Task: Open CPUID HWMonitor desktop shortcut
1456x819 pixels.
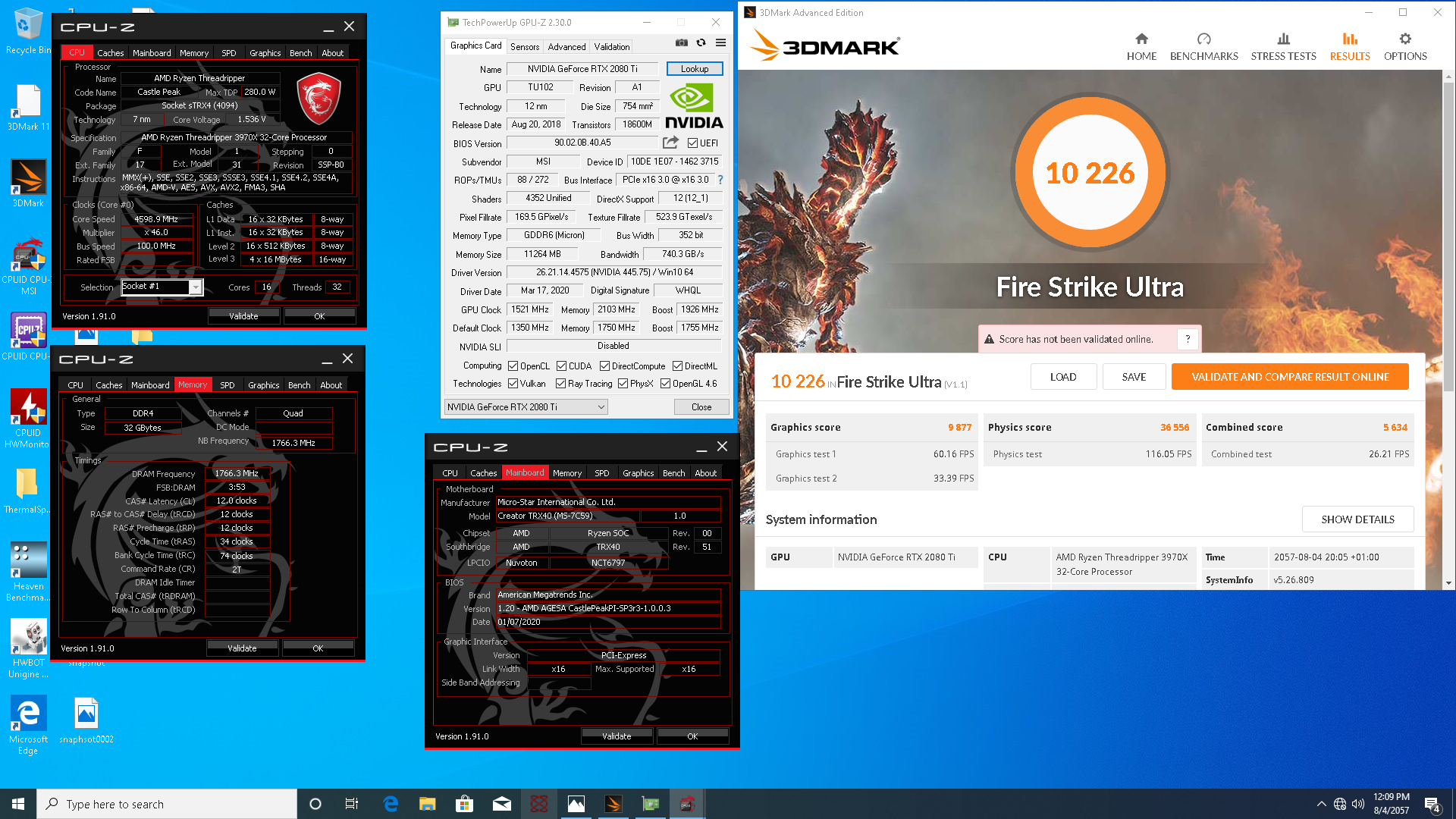Action: point(28,419)
